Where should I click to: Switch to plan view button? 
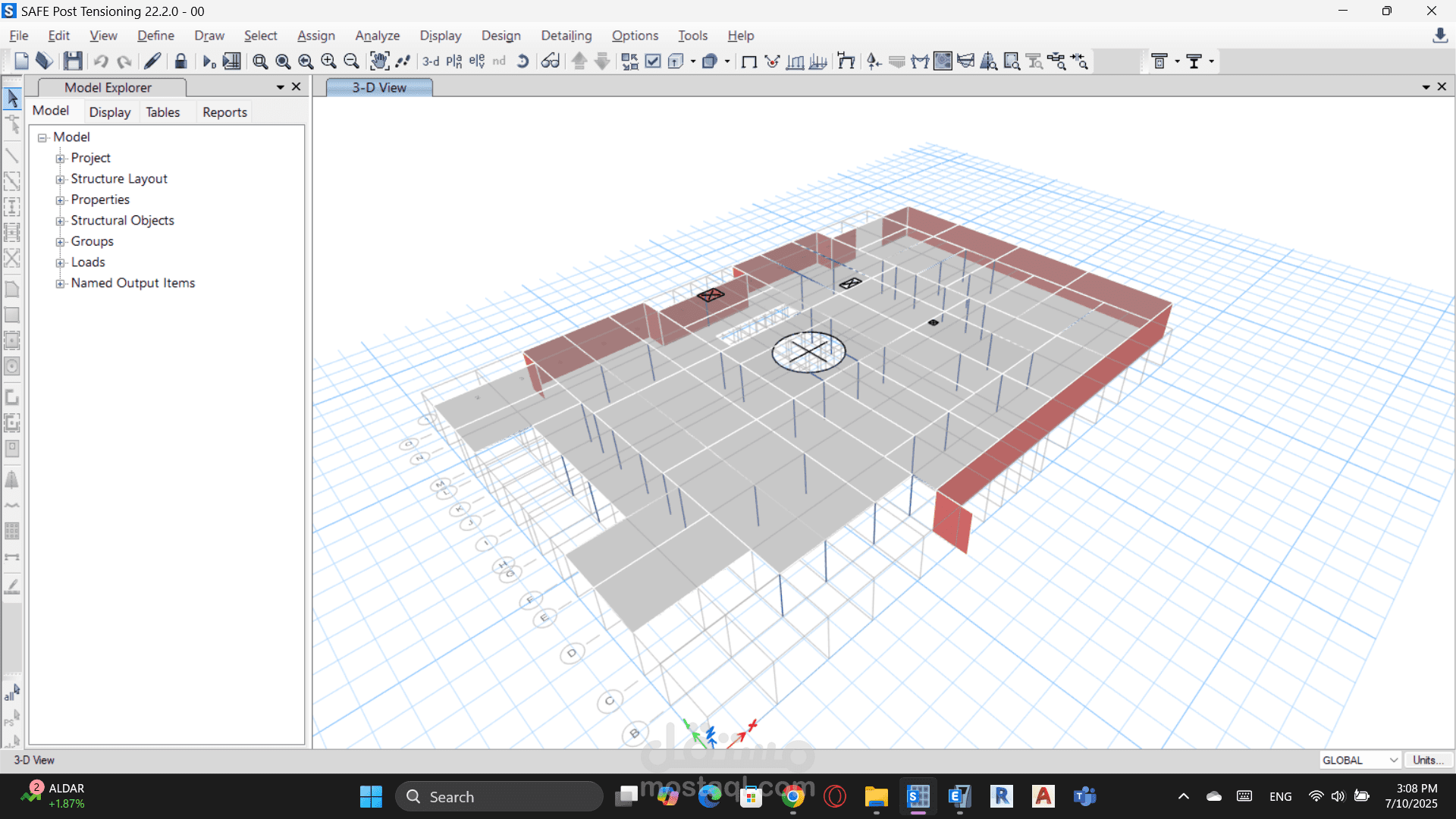(x=454, y=61)
